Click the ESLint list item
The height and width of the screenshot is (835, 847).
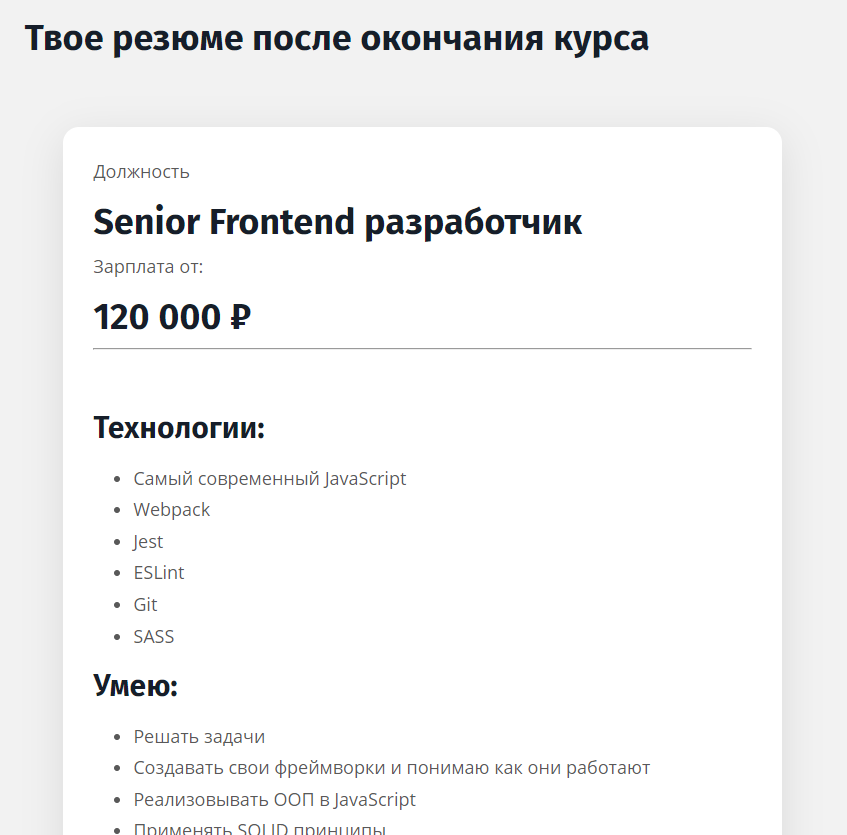click(159, 573)
